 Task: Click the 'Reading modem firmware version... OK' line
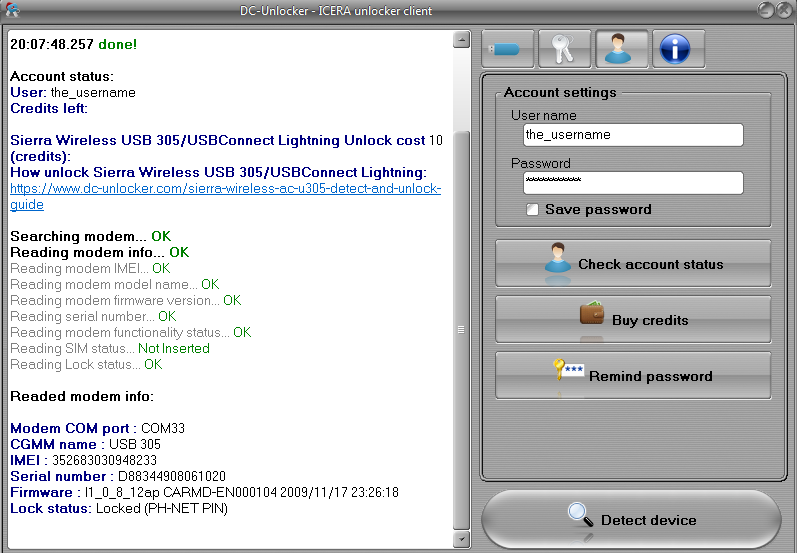click(x=126, y=300)
